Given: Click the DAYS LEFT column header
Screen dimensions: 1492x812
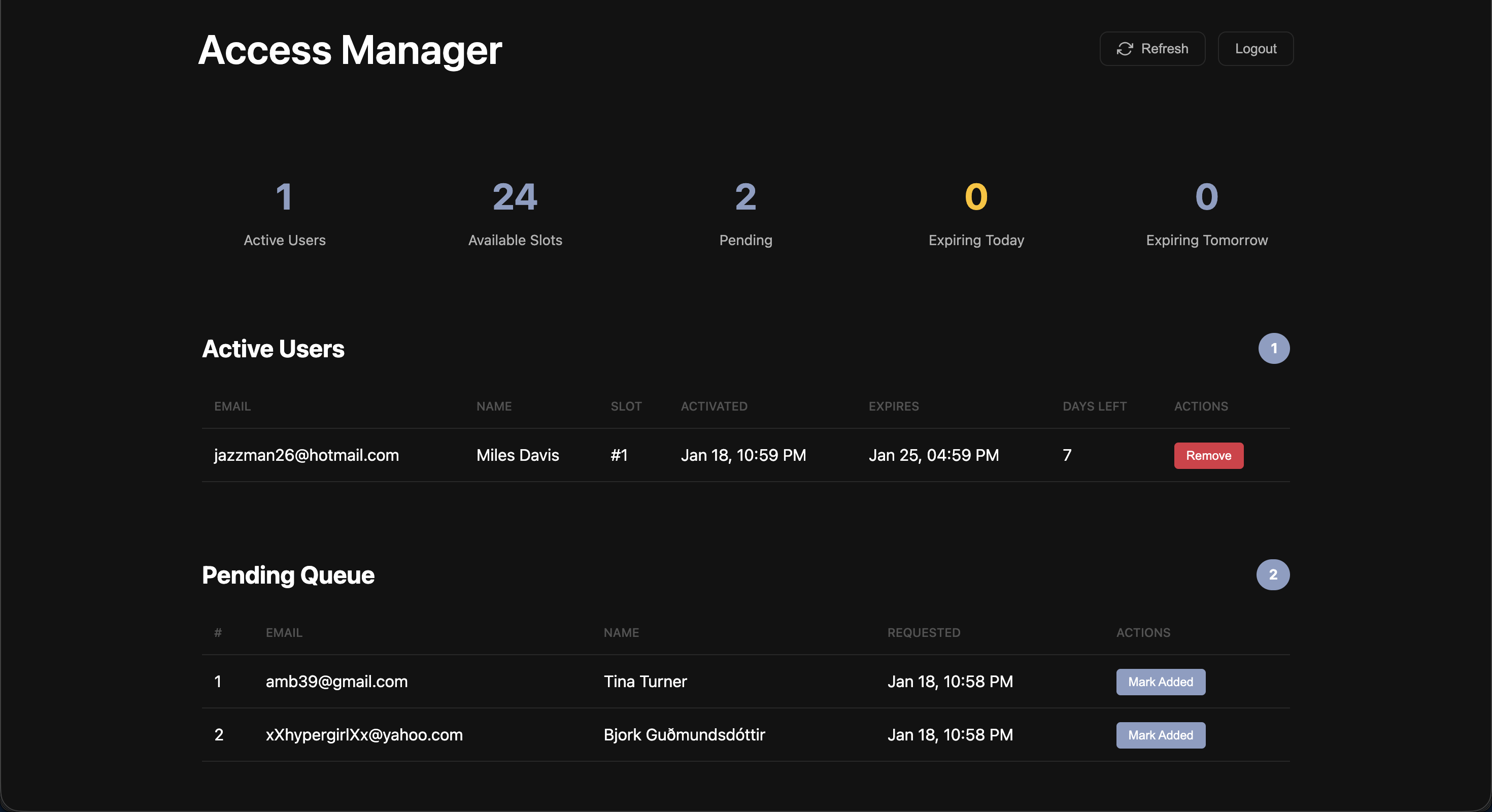Looking at the screenshot, I should 1094,406.
